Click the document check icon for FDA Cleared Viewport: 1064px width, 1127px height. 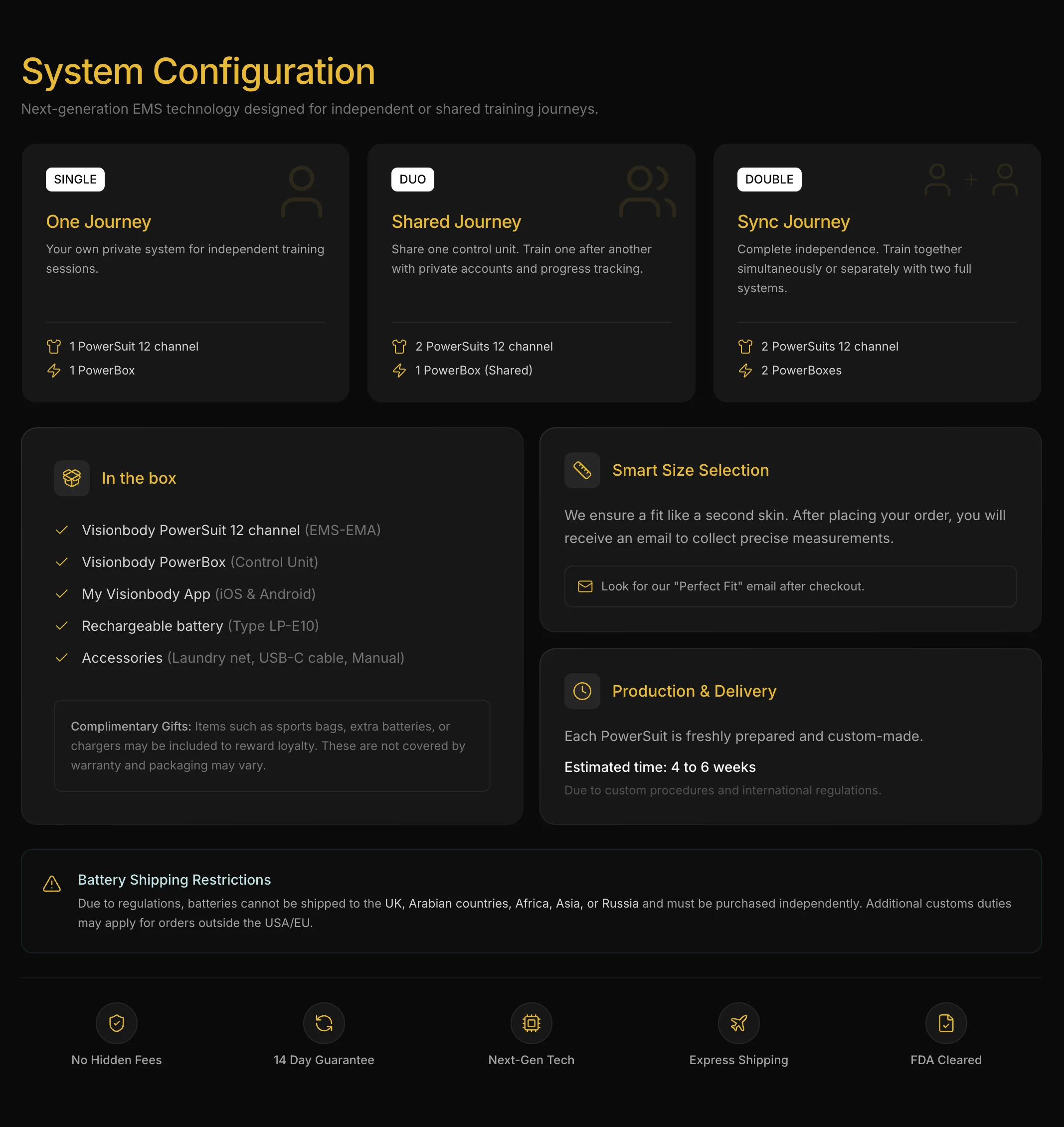945,1023
